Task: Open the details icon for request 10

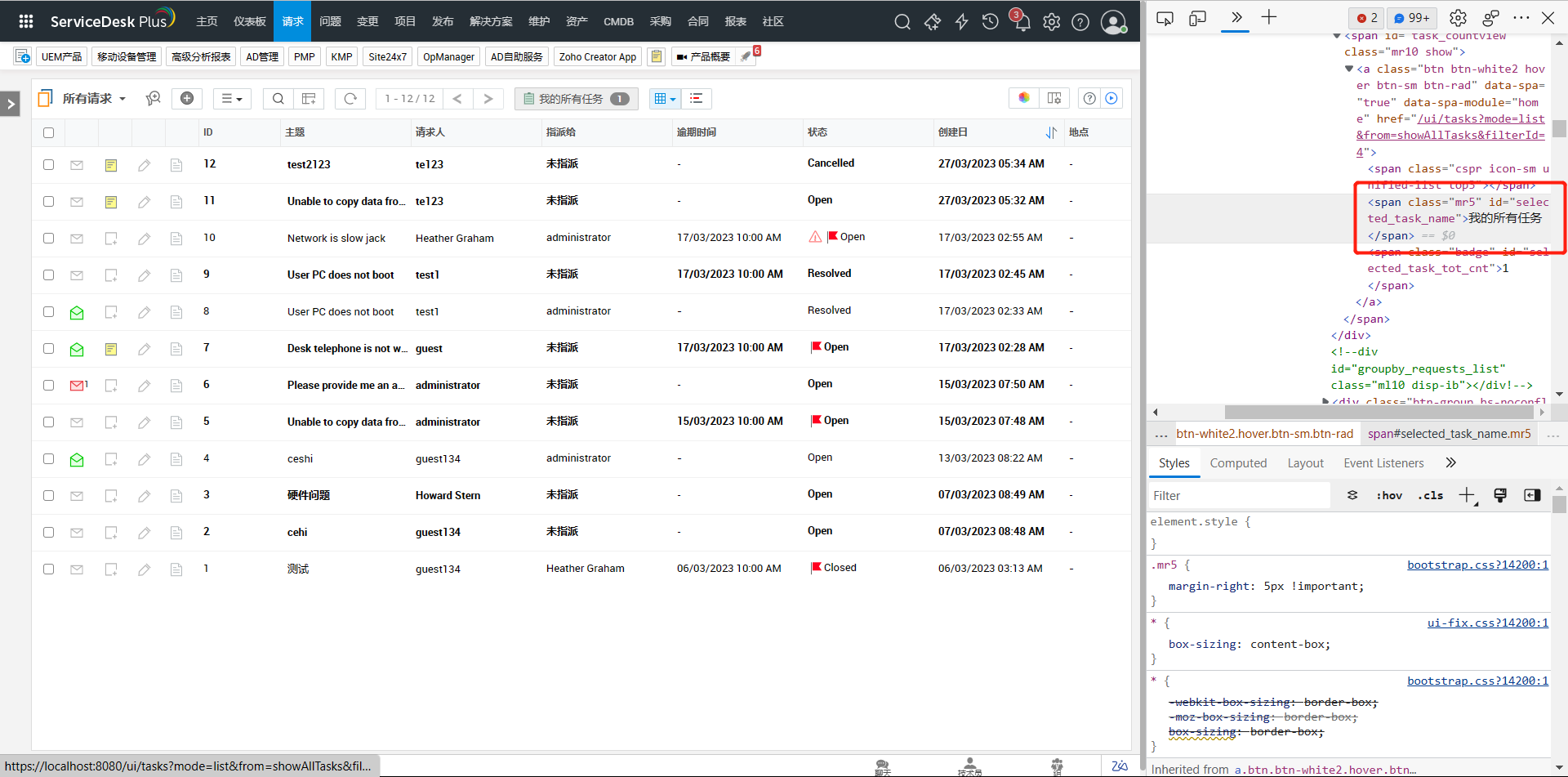Action: pyautogui.click(x=176, y=239)
